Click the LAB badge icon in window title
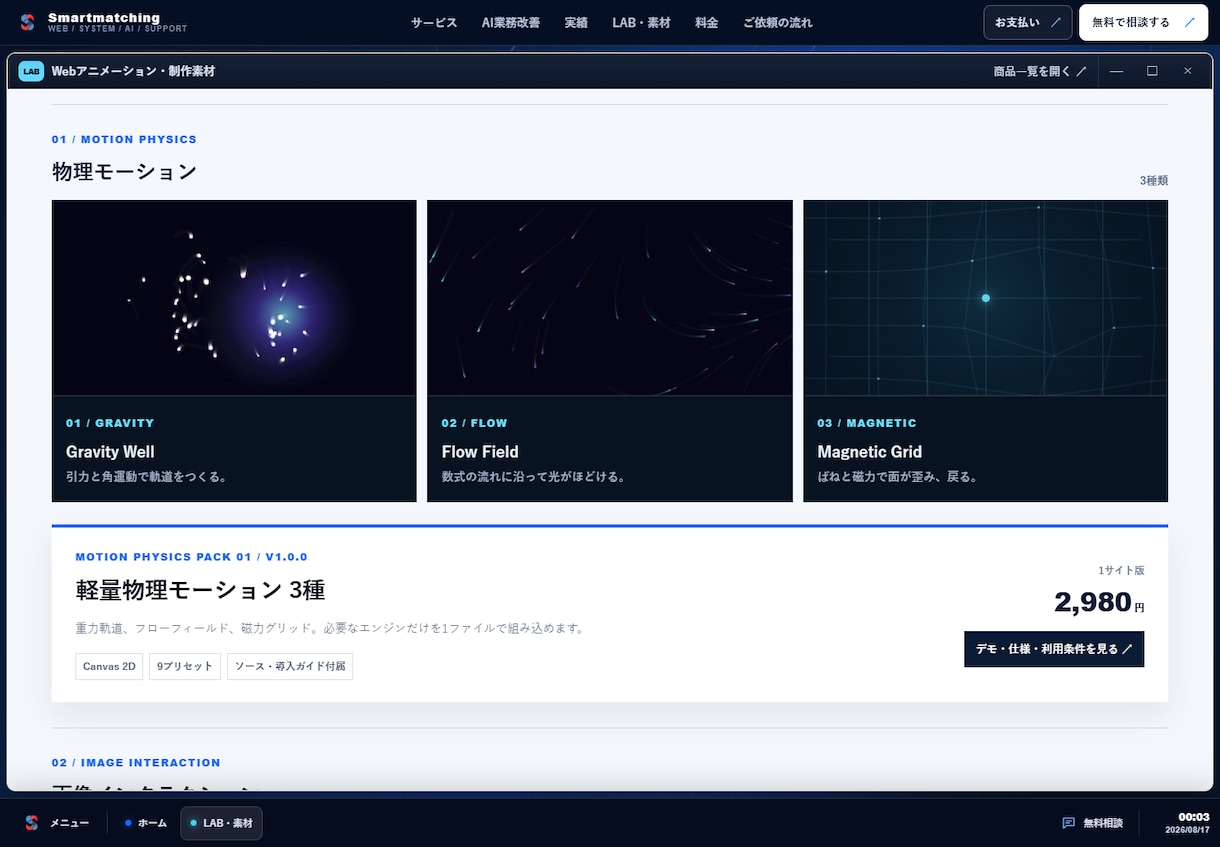The height and width of the screenshot is (847, 1220). (x=31, y=71)
